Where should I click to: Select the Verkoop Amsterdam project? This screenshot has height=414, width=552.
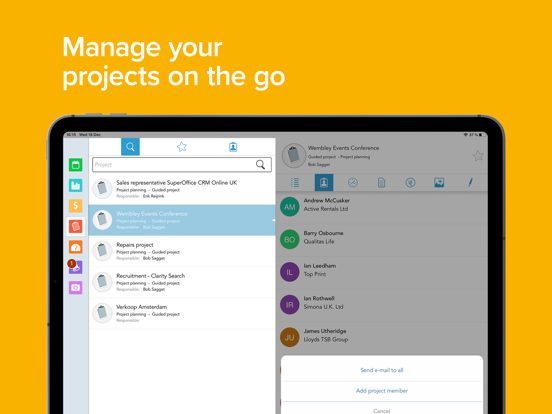pyautogui.click(x=182, y=313)
